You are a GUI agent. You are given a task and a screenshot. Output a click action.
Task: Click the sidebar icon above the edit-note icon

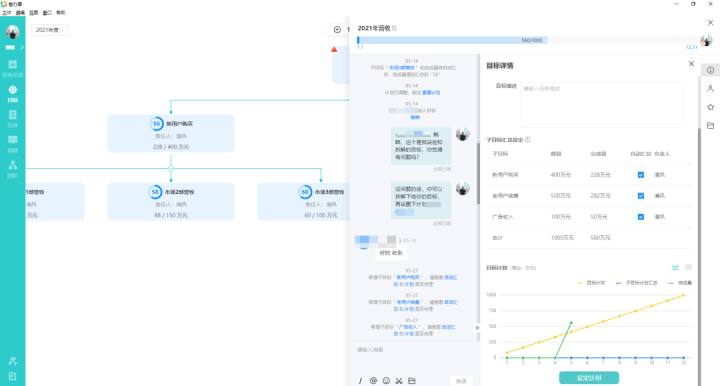12,361
